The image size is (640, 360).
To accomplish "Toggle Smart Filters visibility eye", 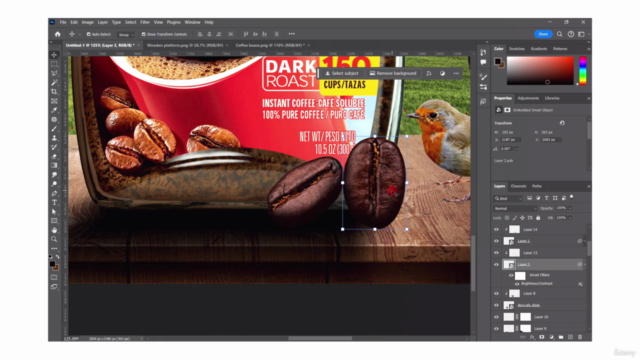I will (511, 276).
